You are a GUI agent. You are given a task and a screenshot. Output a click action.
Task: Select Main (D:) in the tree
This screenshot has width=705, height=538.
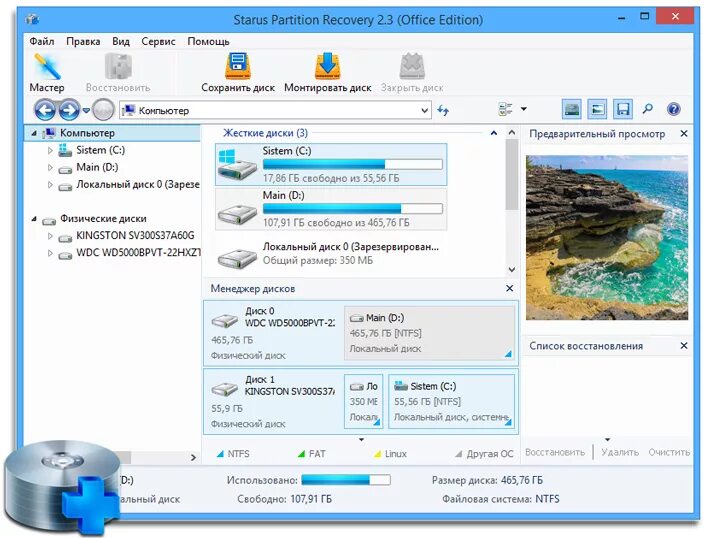97,167
